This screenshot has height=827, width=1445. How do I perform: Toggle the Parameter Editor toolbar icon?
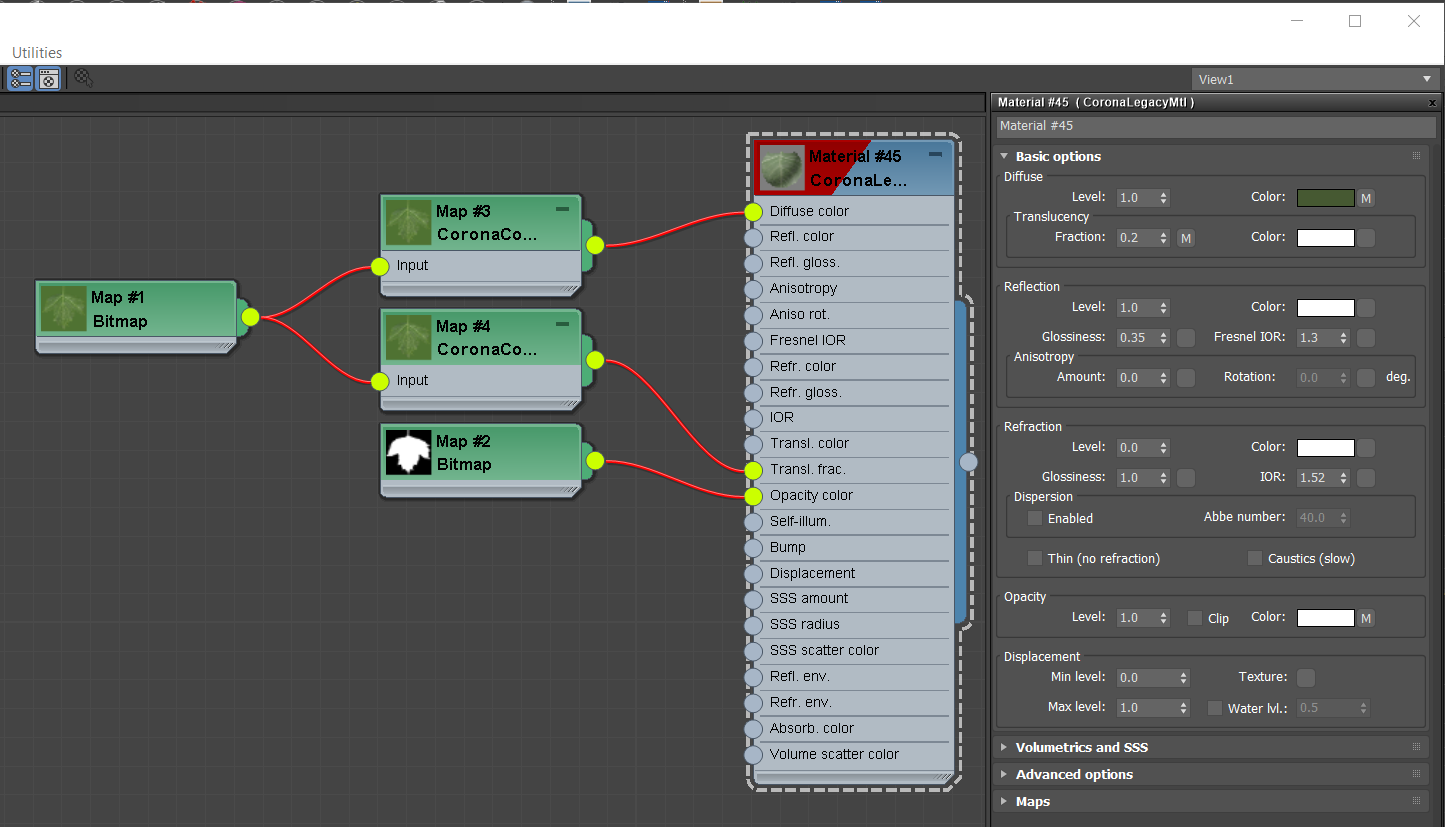48,79
